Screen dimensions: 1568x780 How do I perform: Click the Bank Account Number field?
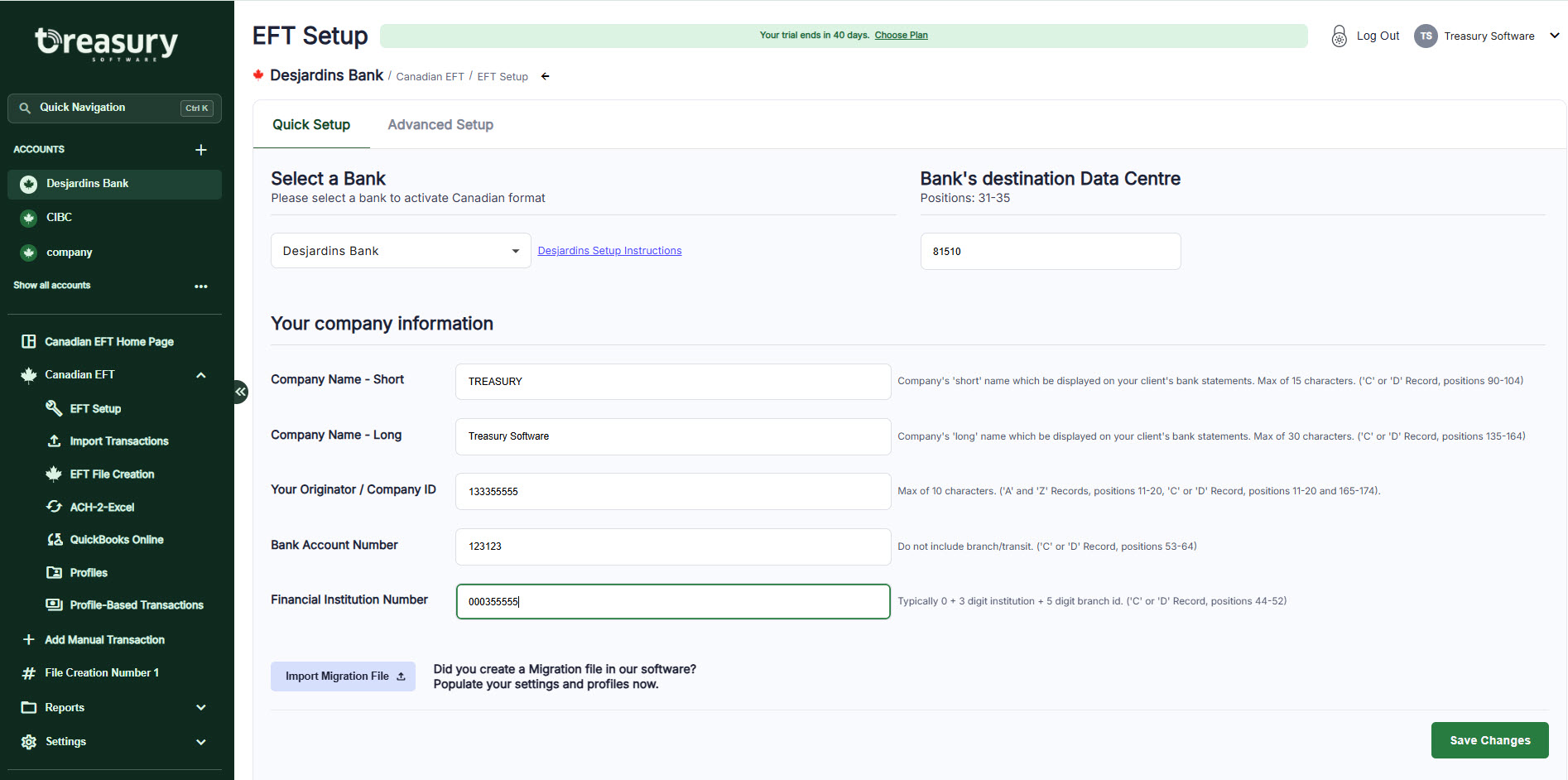(x=673, y=546)
